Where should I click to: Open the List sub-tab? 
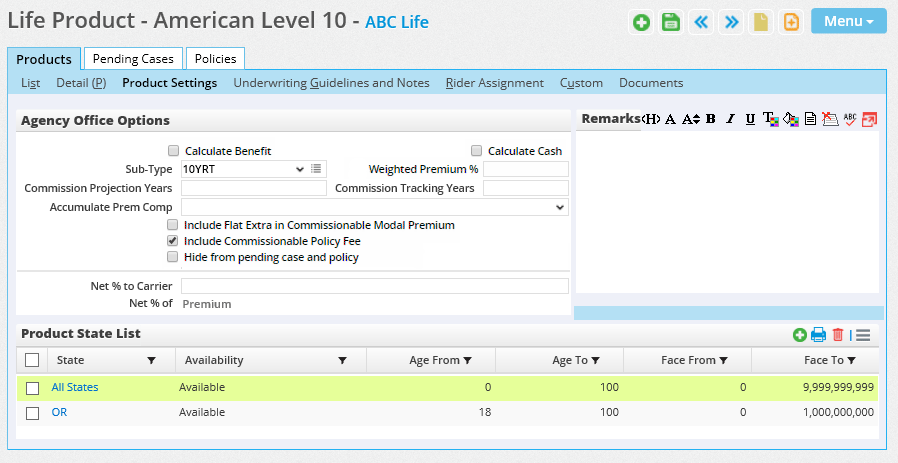click(x=30, y=83)
